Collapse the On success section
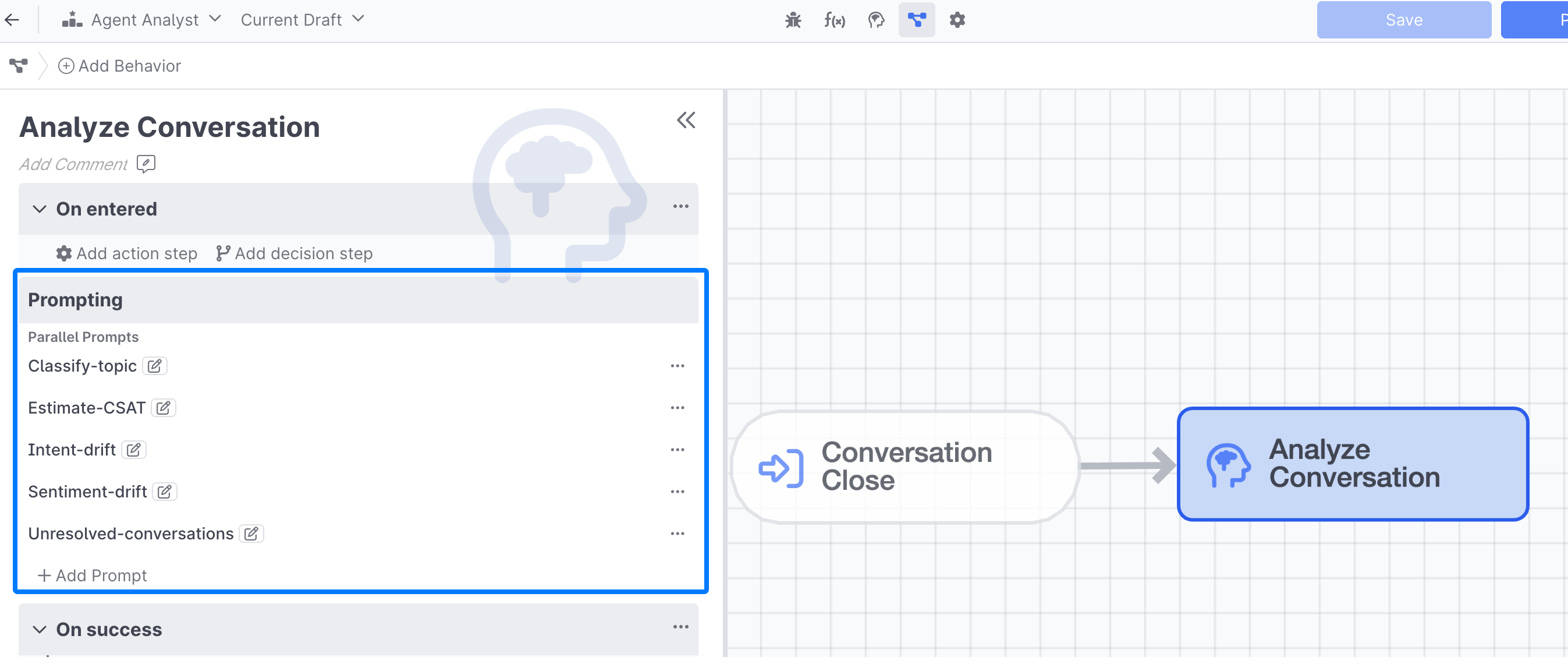 click(x=40, y=630)
